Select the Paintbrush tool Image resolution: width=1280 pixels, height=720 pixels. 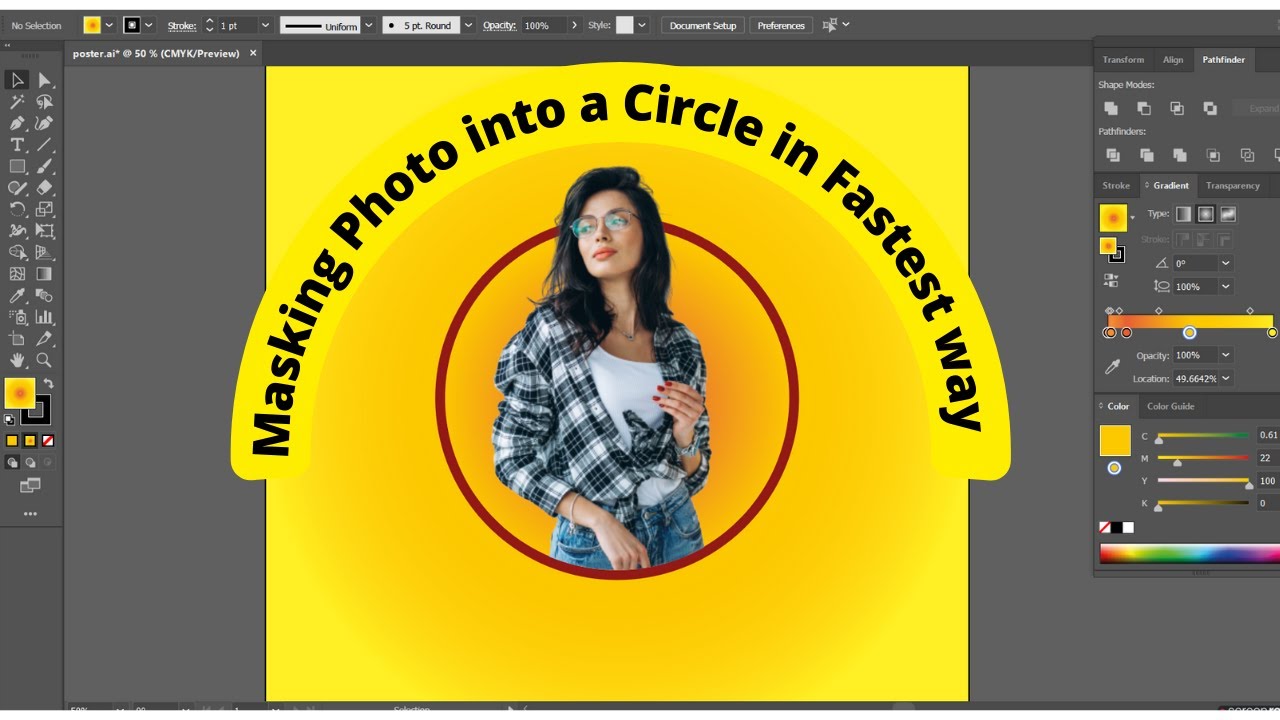coord(44,166)
